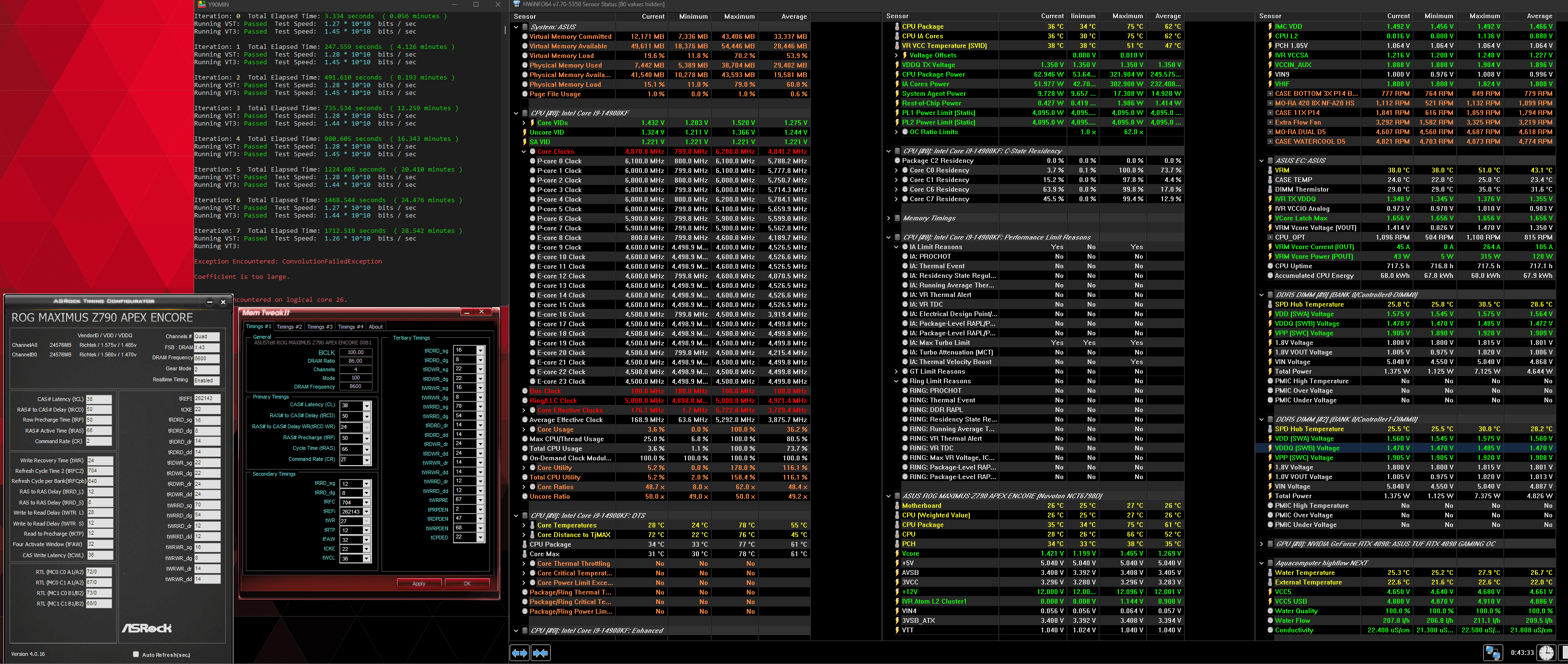Click the Virtual Memory Committed sensor icon
Viewport: 1568px width, 664px height.
point(525,36)
